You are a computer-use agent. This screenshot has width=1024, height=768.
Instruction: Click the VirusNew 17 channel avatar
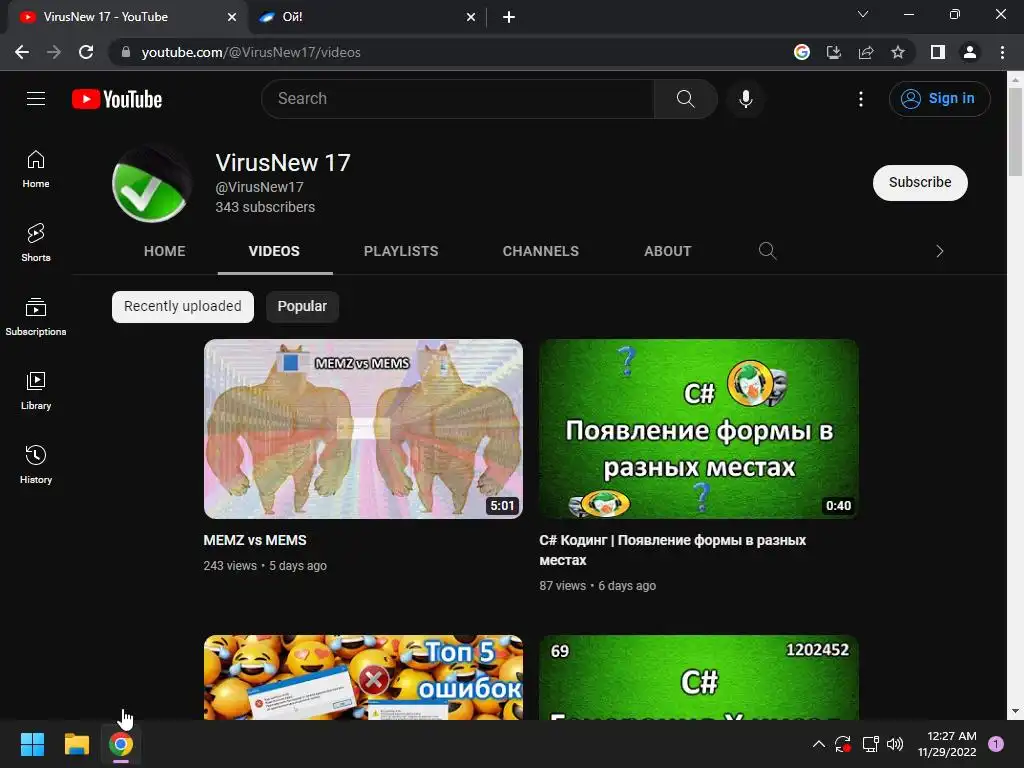151,184
